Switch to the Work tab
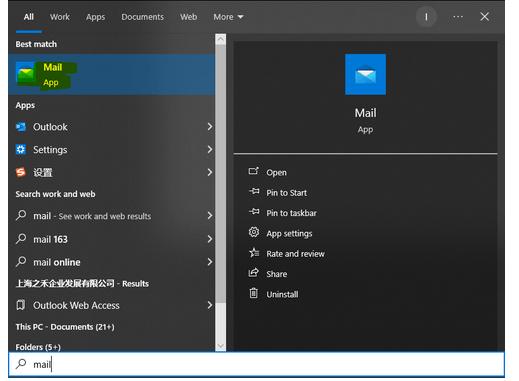This screenshot has width=519, height=381. (x=60, y=17)
